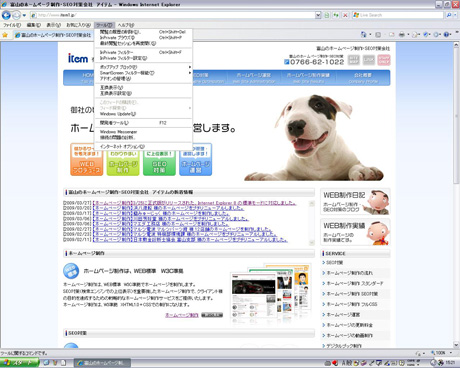The width and height of the screenshot is (460, 368).
Task: Click the gray LINK button
Action: coord(369,60)
